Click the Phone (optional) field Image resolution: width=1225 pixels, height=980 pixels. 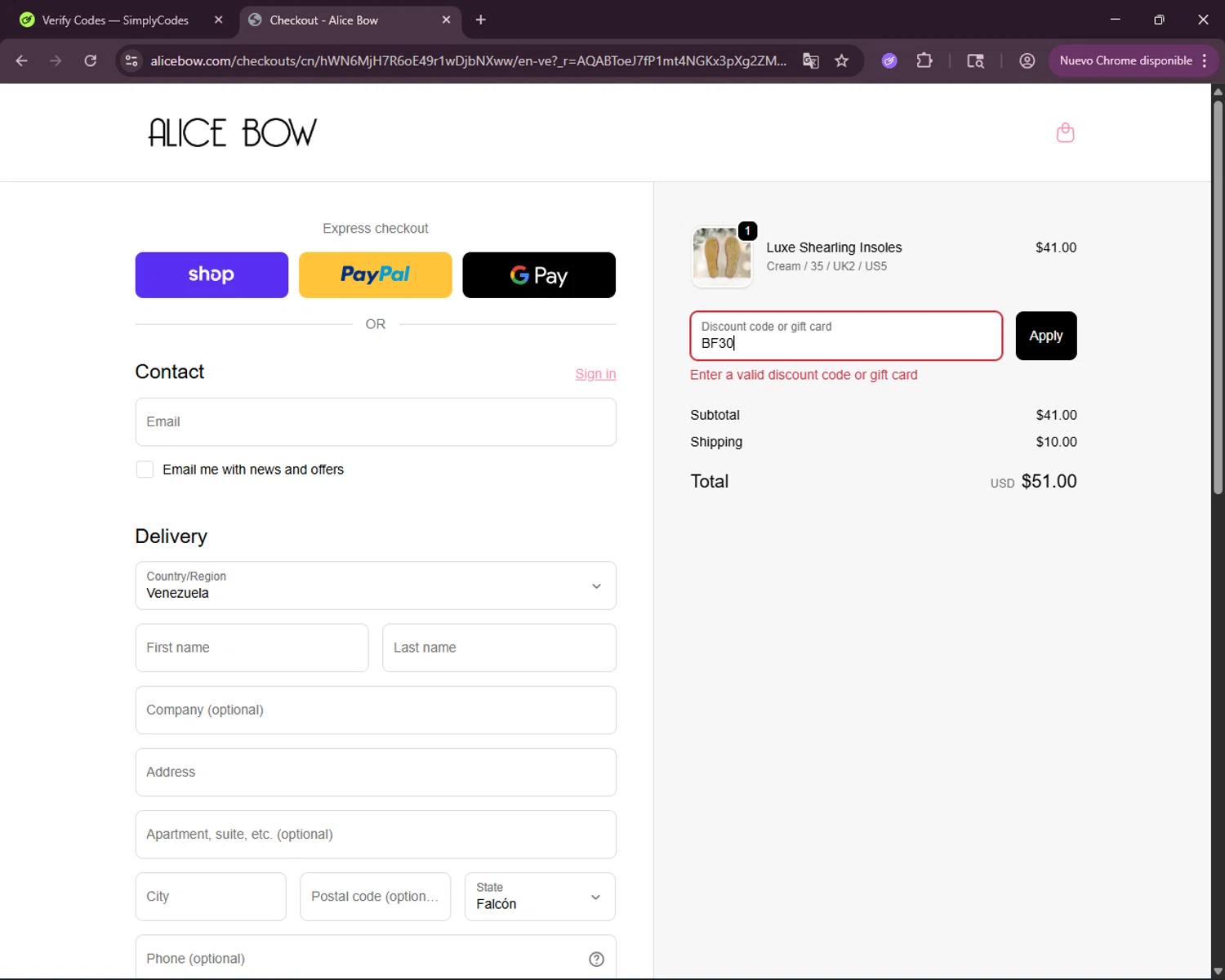pyautogui.click(x=376, y=957)
